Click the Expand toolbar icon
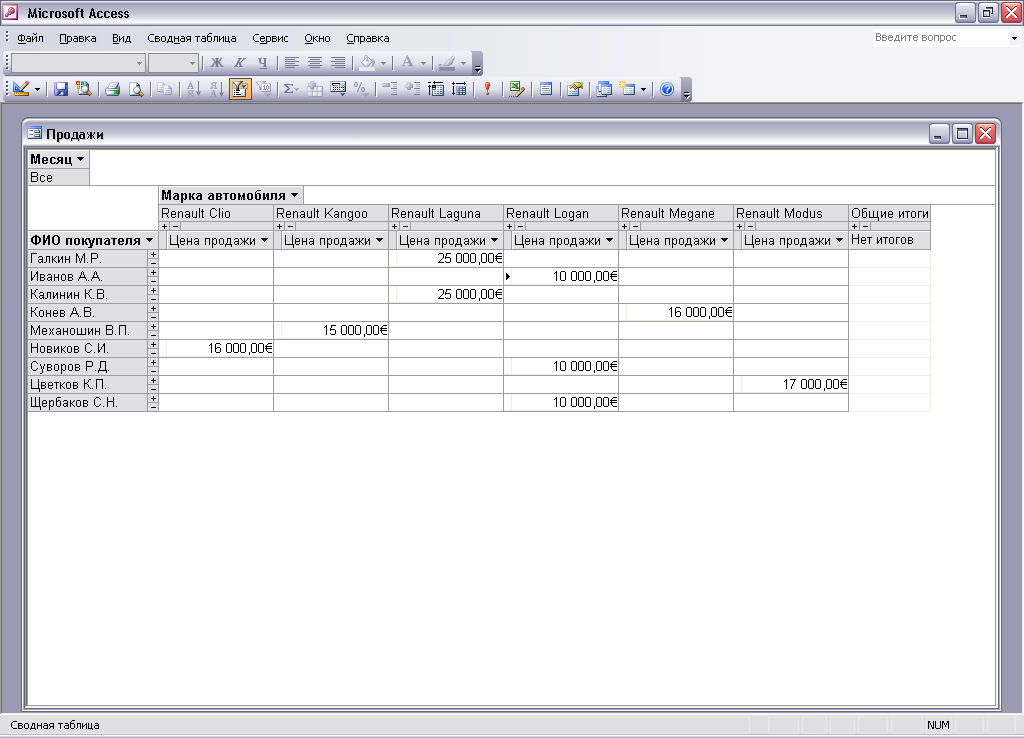The height and width of the screenshot is (738, 1024). (x=413, y=89)
